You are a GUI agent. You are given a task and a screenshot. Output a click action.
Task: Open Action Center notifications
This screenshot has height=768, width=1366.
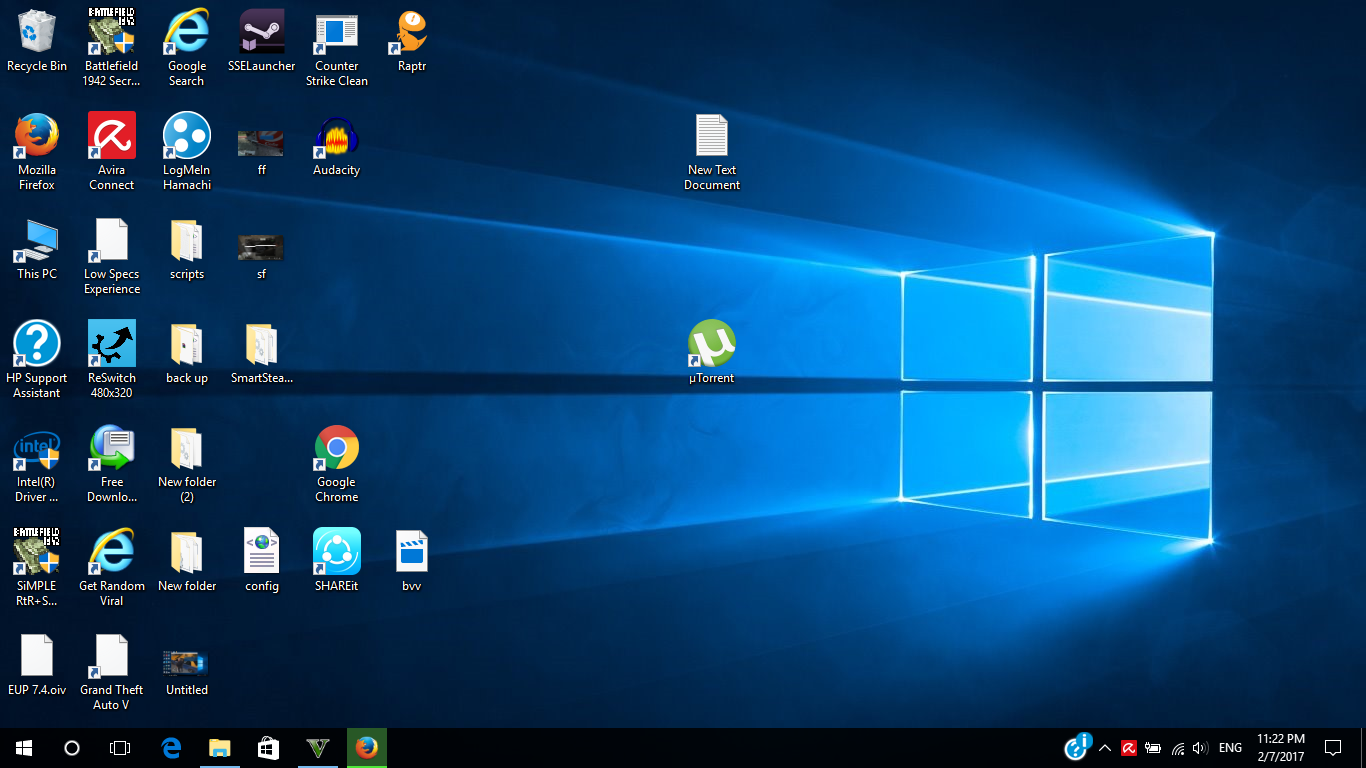[x=1333, y=748]
